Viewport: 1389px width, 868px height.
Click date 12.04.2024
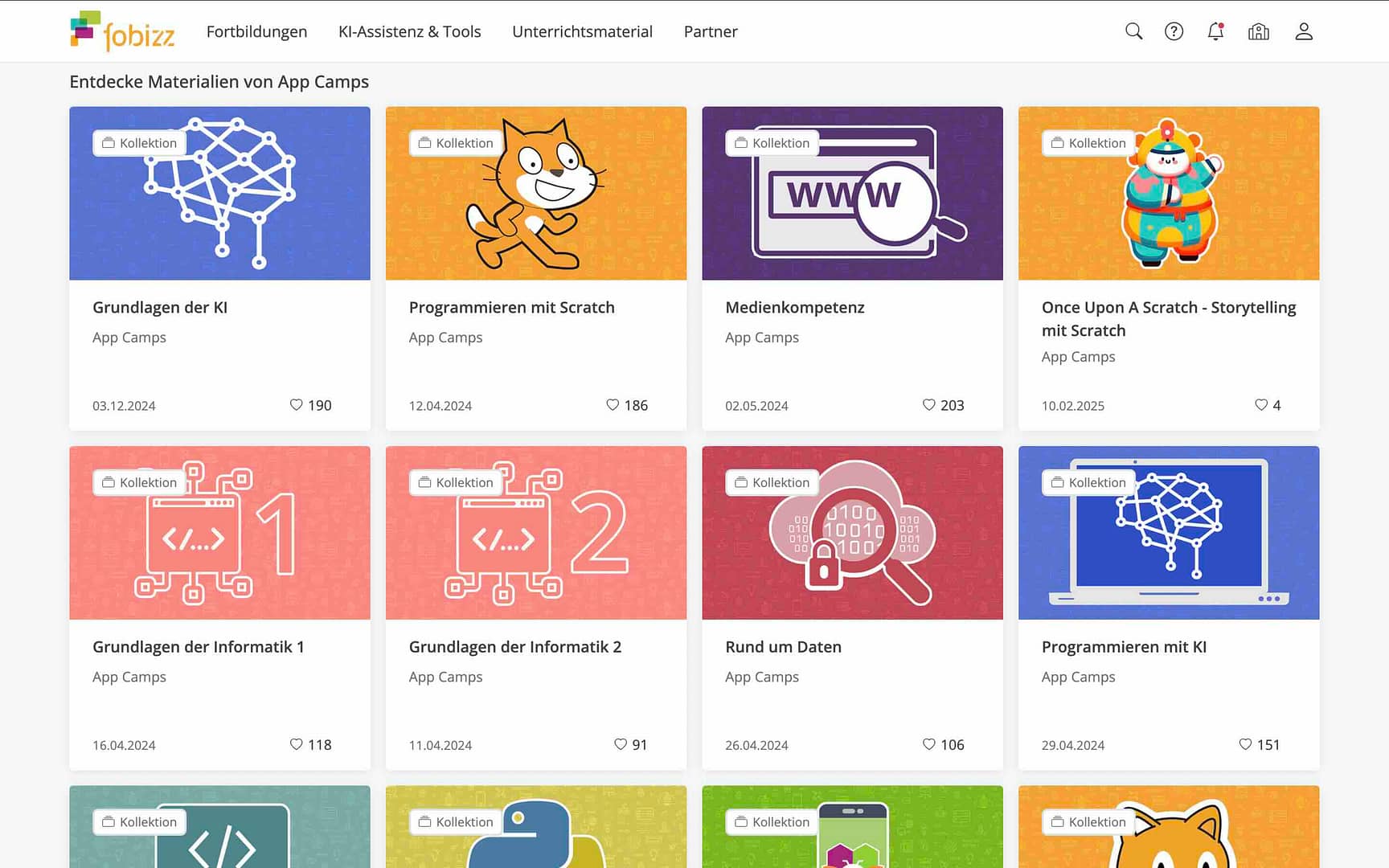click(440, 406)
